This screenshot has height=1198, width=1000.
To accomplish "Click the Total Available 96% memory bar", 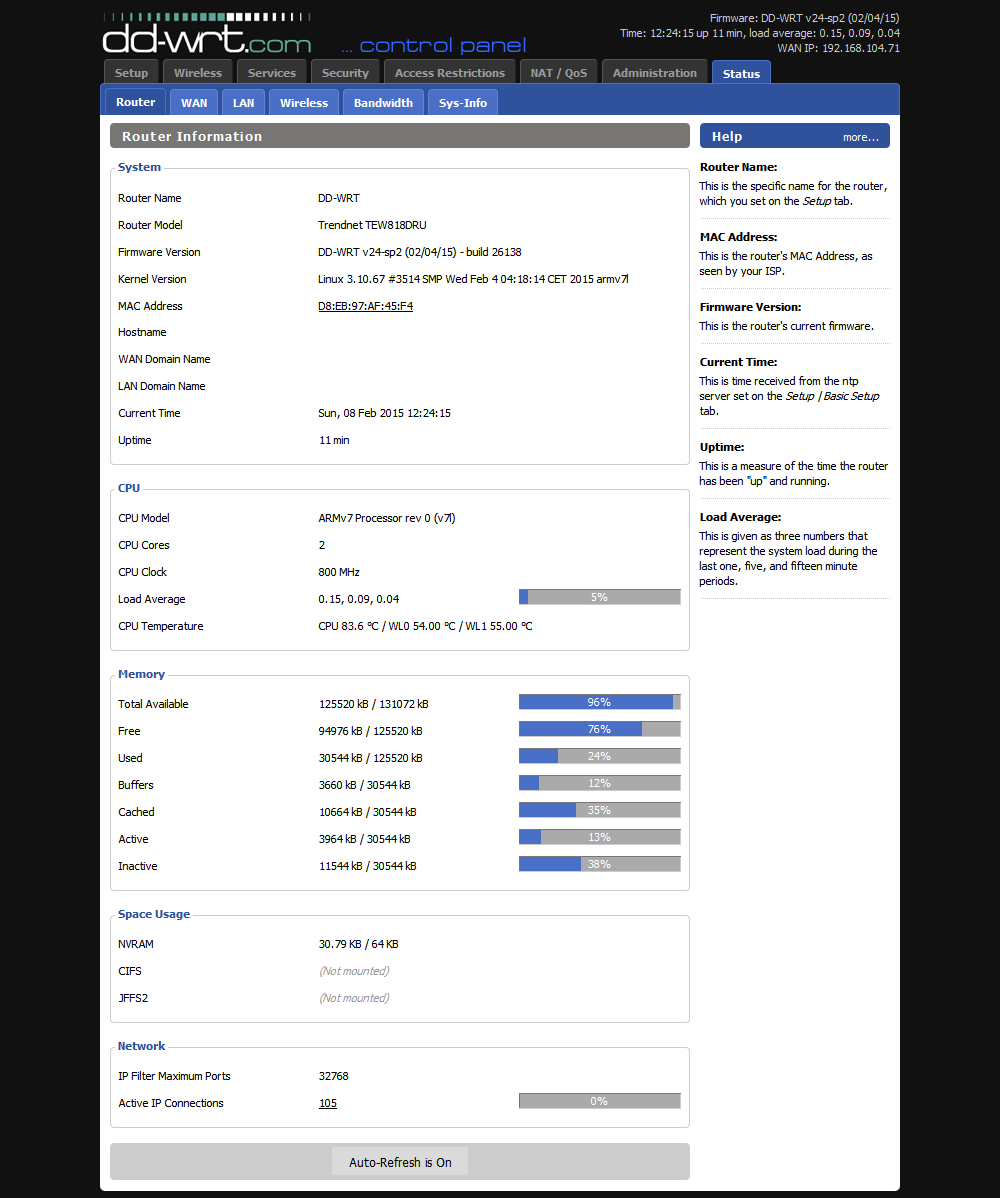I will pos(600,702).
